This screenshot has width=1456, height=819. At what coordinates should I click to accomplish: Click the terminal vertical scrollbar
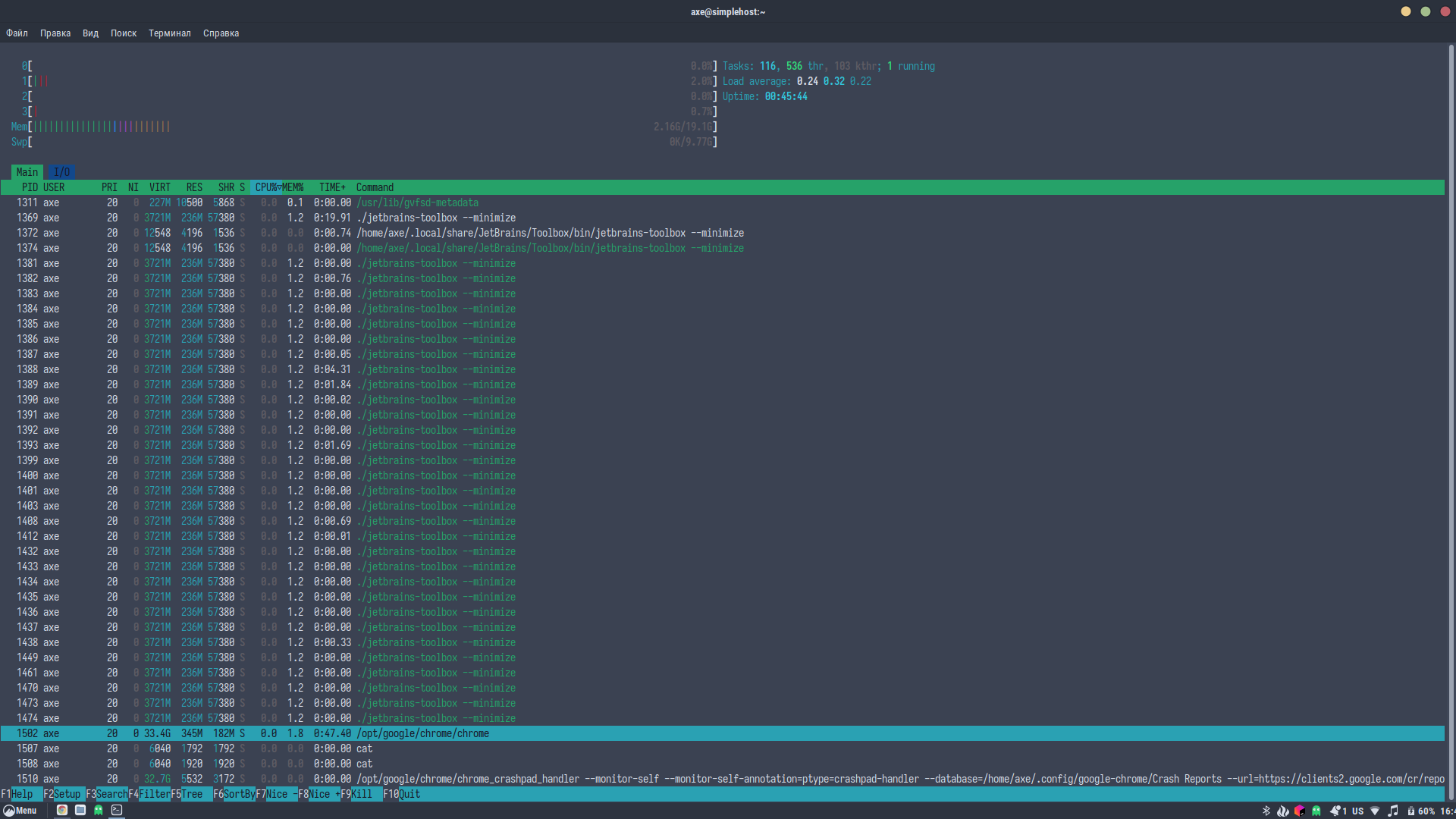[x=1451, y=421]
